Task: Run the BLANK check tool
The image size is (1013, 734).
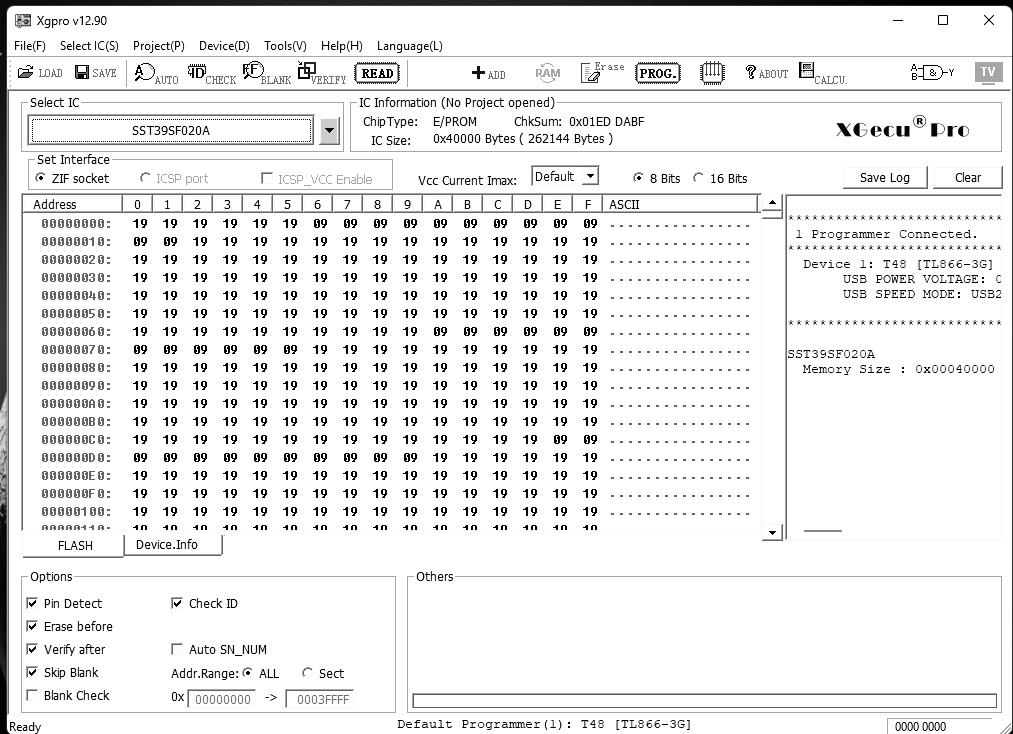Action: (x=266, y=73)
